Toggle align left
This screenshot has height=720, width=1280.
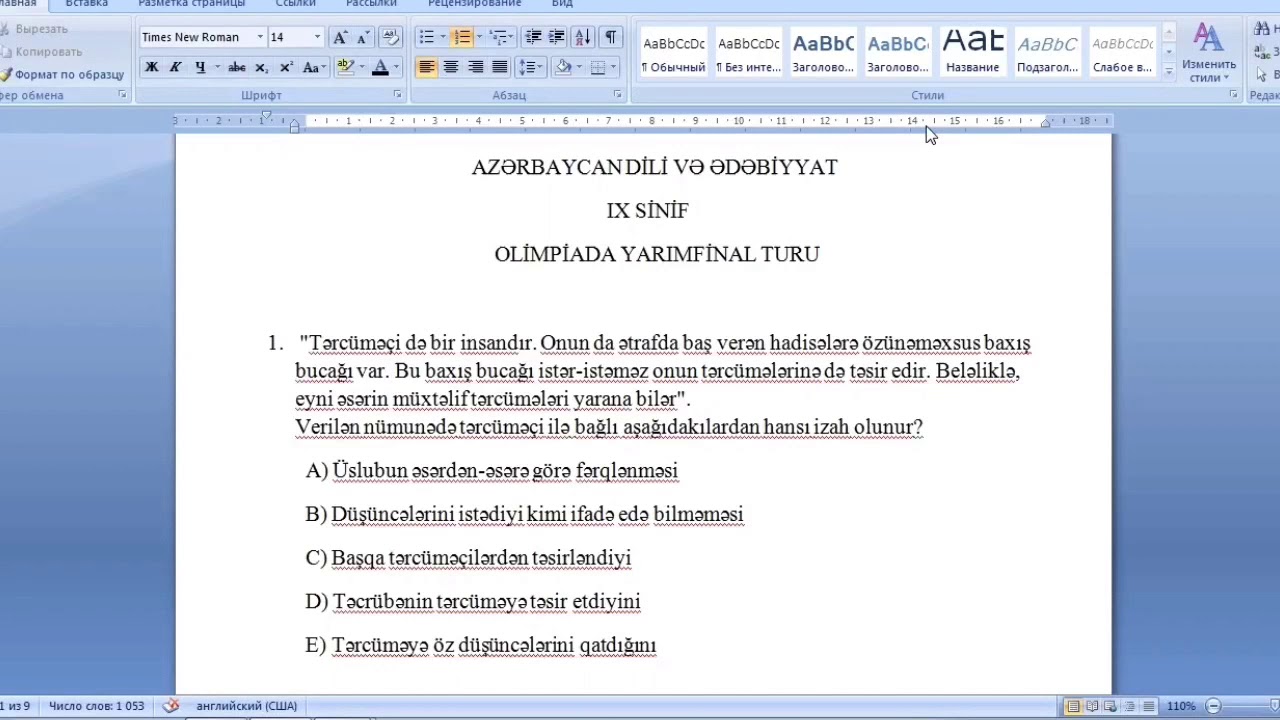coord(427,67)
